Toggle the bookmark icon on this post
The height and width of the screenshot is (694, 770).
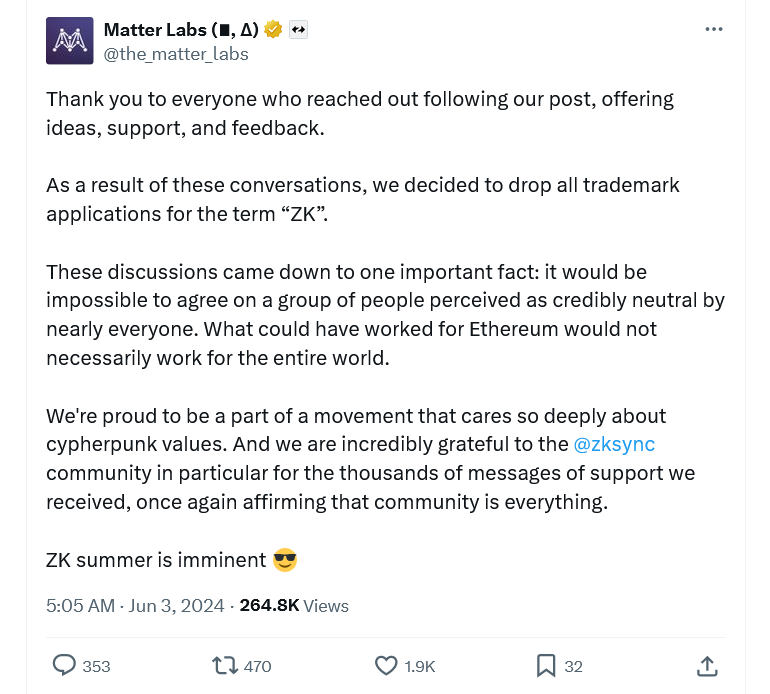546,665
